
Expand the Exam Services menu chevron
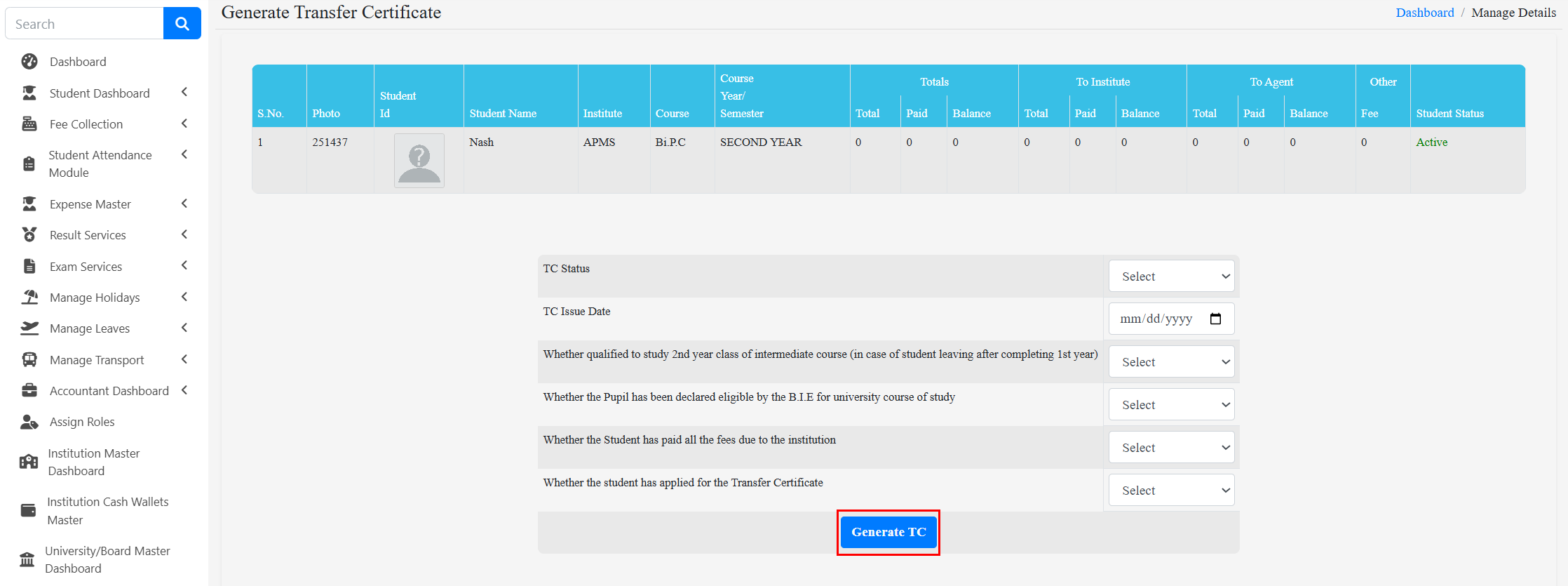184,266
